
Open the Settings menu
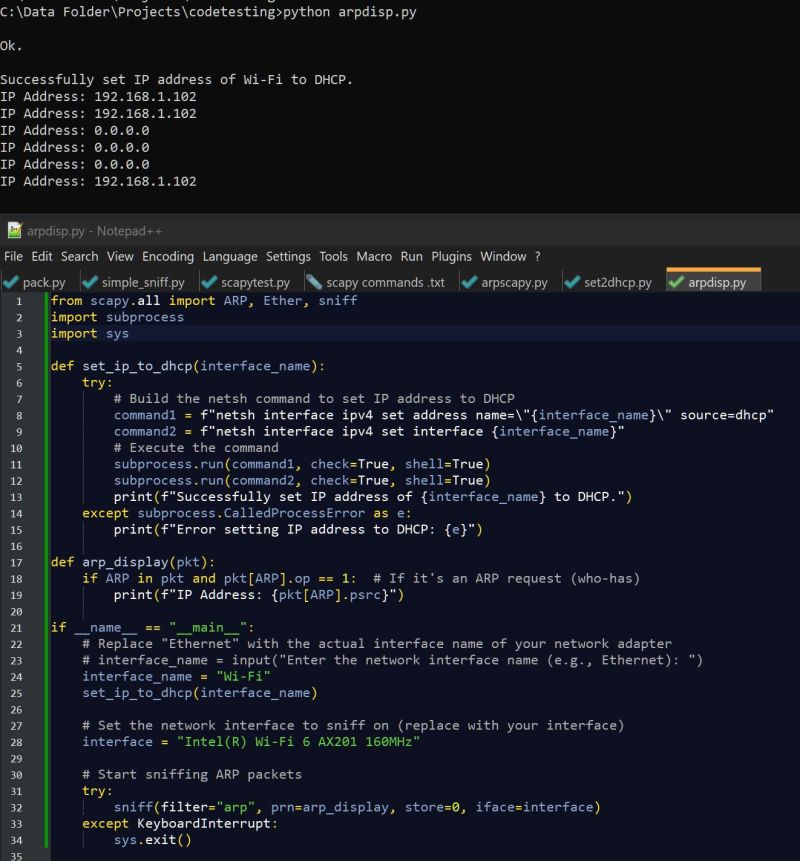pos(288,256)
